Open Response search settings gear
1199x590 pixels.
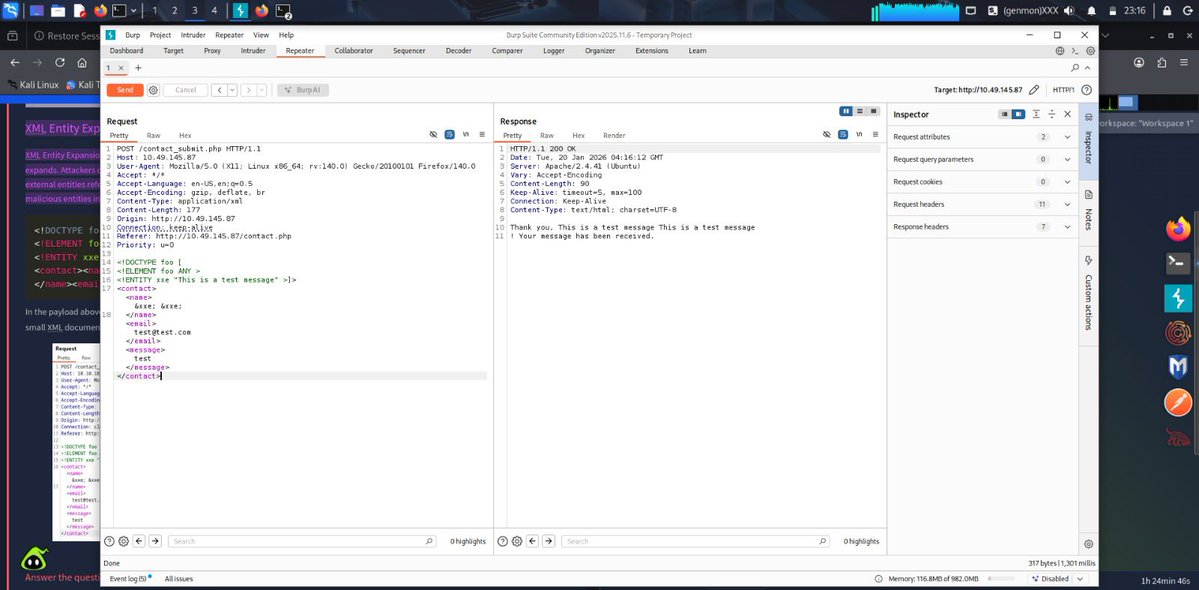click(518, 541)
